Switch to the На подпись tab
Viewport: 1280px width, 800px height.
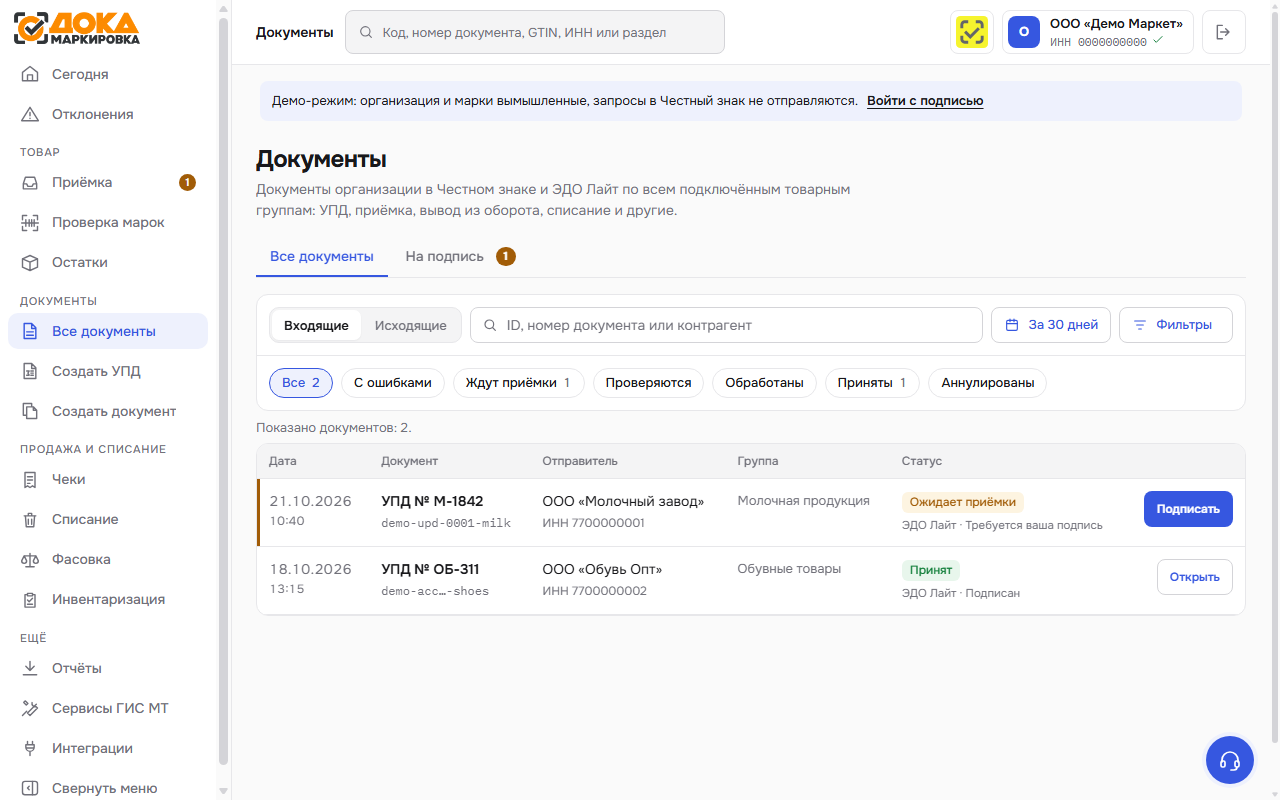point(460,256)
